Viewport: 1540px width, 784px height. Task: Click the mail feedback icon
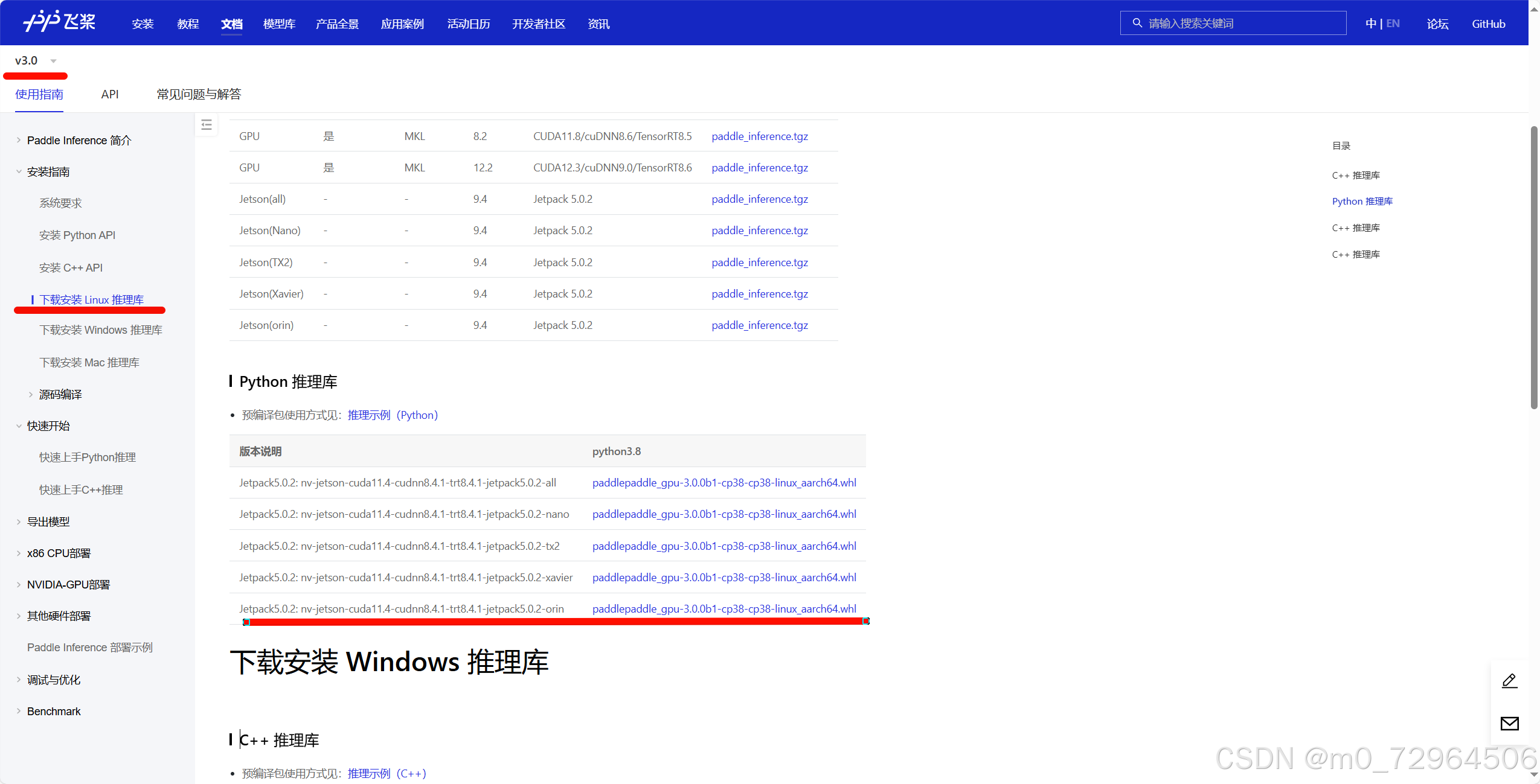(x=1509, y=723)
